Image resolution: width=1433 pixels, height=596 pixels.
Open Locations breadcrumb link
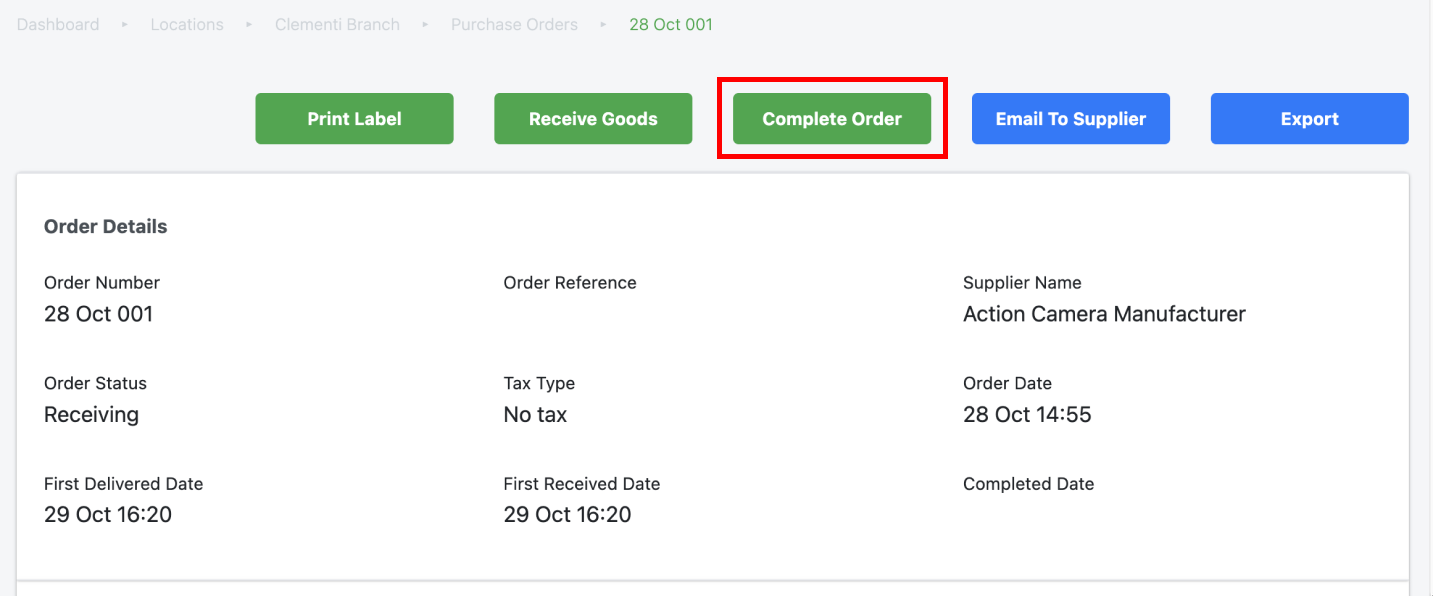[x=187, y=24]
